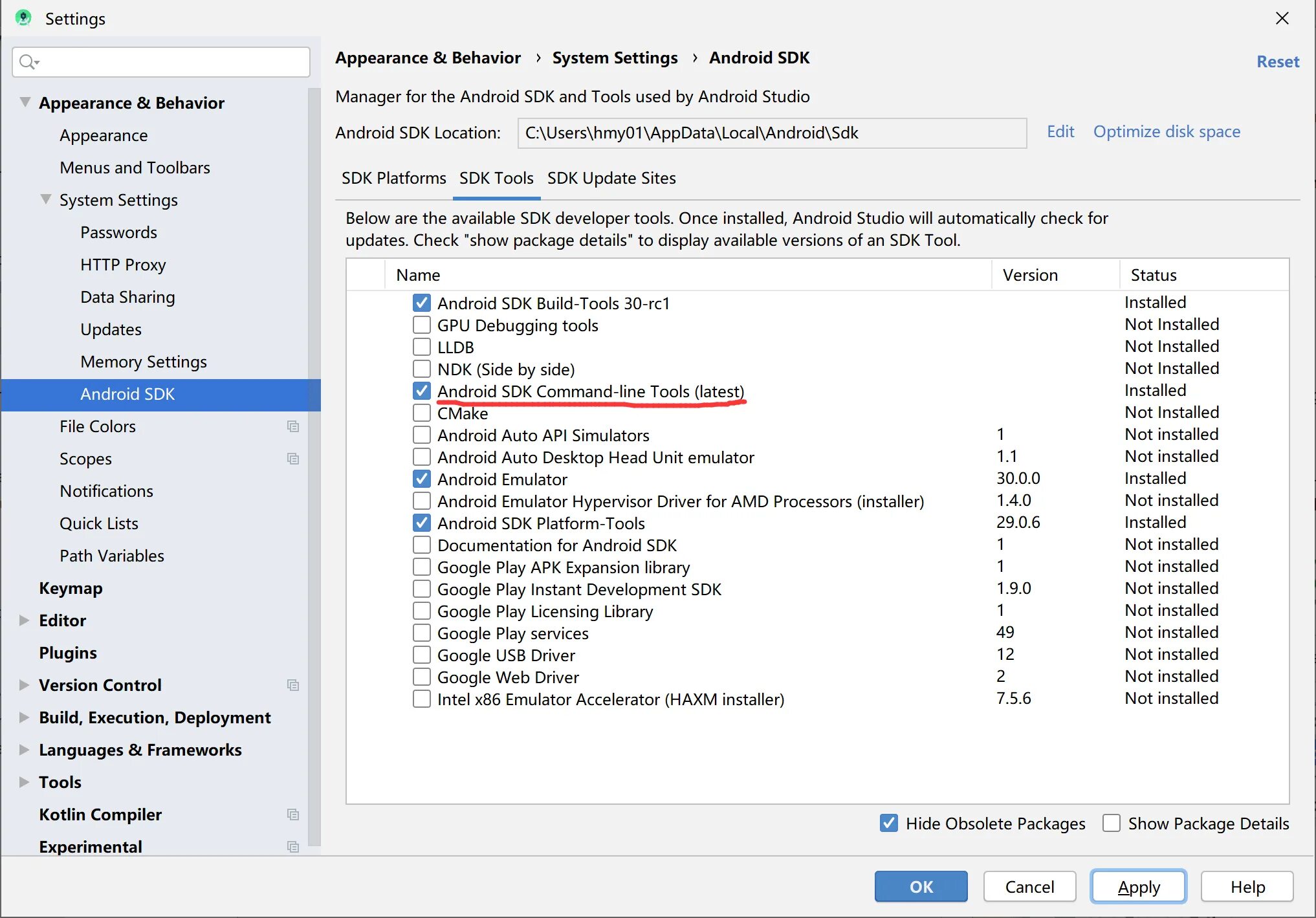The height and width of the screenshot is (918, 1316).
Task: Click project-level icon beside Experimental
Action: tap(293, 847)
